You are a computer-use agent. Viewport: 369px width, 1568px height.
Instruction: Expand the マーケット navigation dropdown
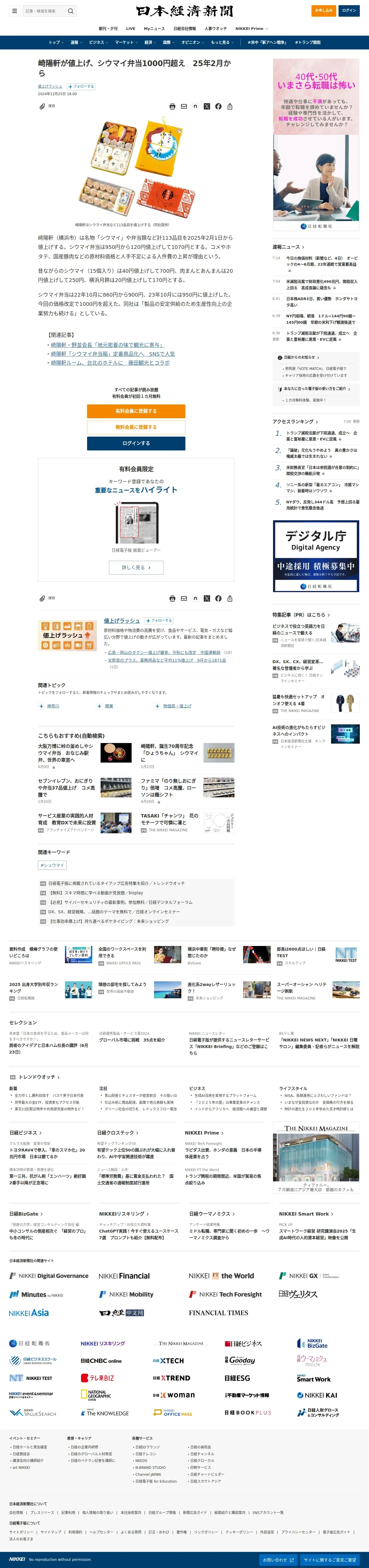(x=126, y=43)
